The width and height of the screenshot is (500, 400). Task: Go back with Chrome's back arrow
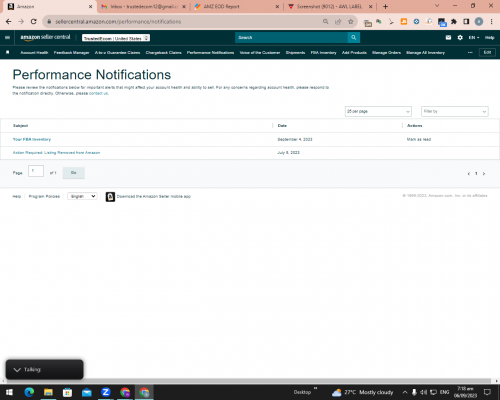(x=9, y=22)
